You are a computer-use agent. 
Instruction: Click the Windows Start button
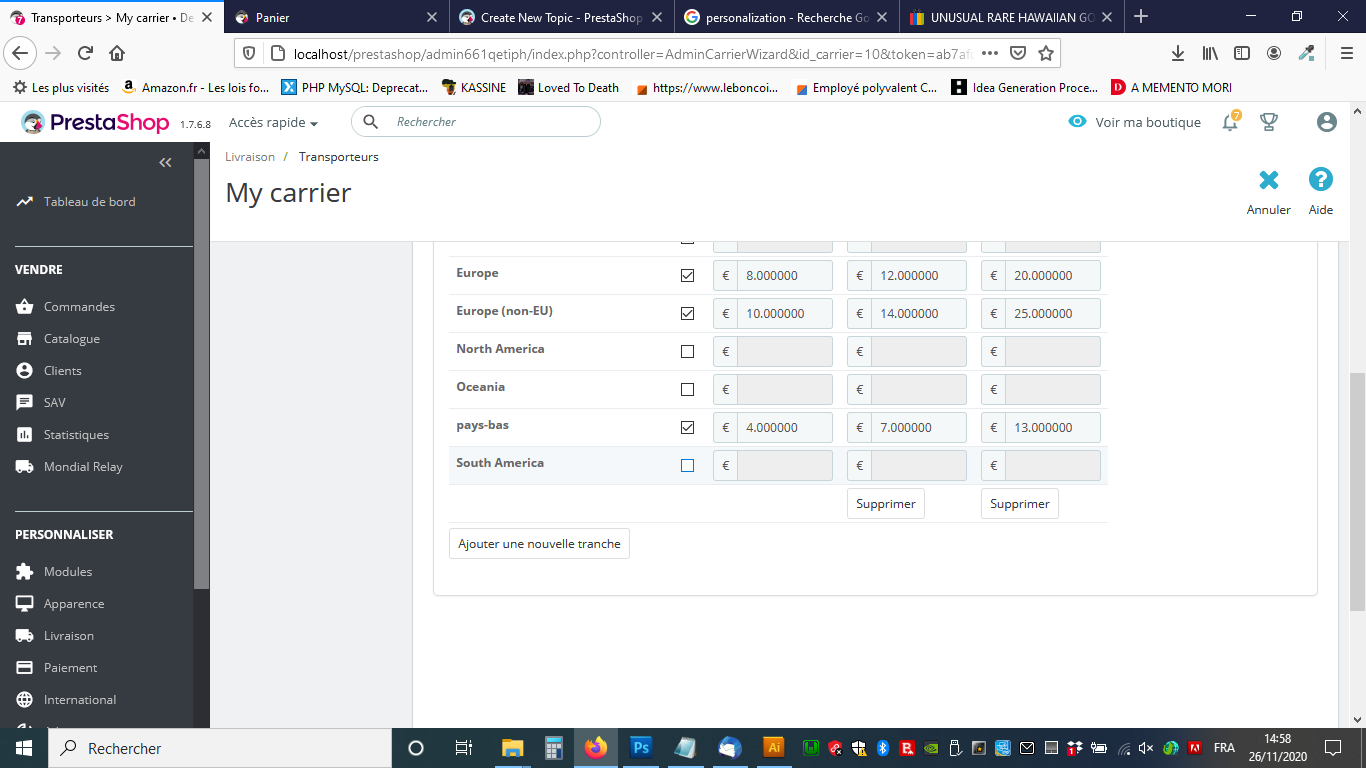[x=23, y=748]
